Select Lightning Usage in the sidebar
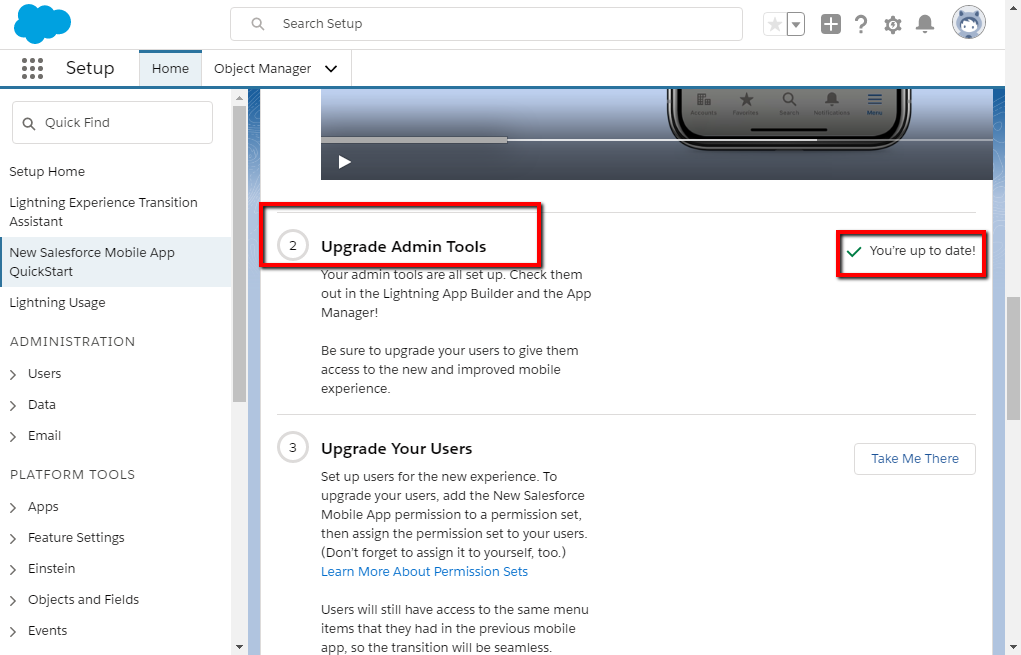This screenshot has width=1021, height=655. point(57,303)
